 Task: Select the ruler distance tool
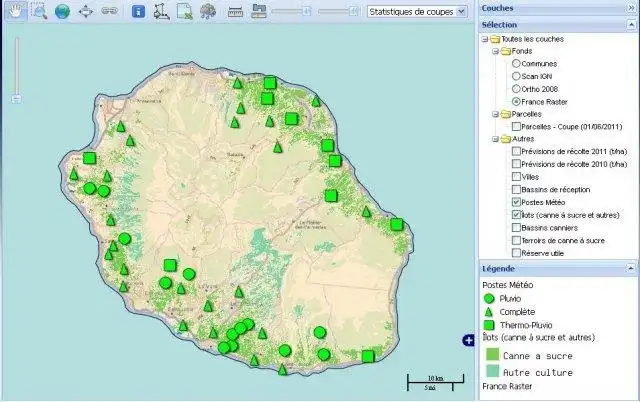(235, 11)
